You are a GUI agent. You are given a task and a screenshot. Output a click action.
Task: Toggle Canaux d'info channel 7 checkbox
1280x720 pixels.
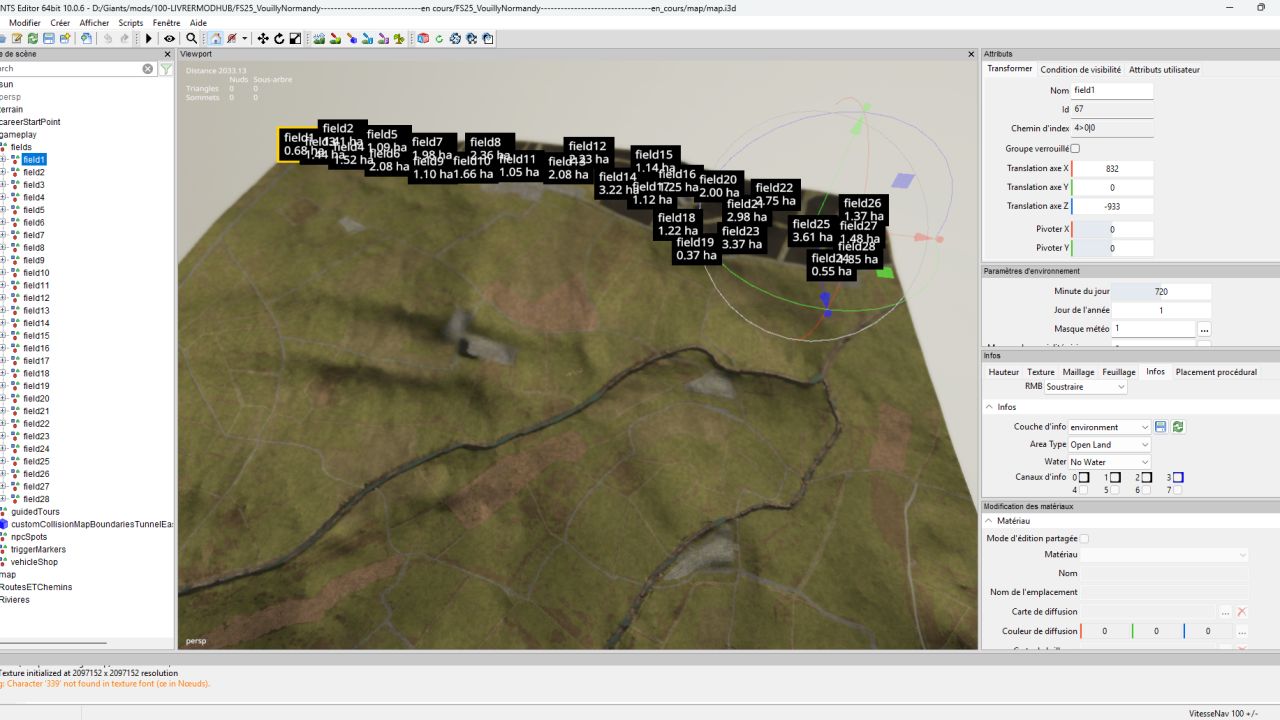tap(1179, 490)
